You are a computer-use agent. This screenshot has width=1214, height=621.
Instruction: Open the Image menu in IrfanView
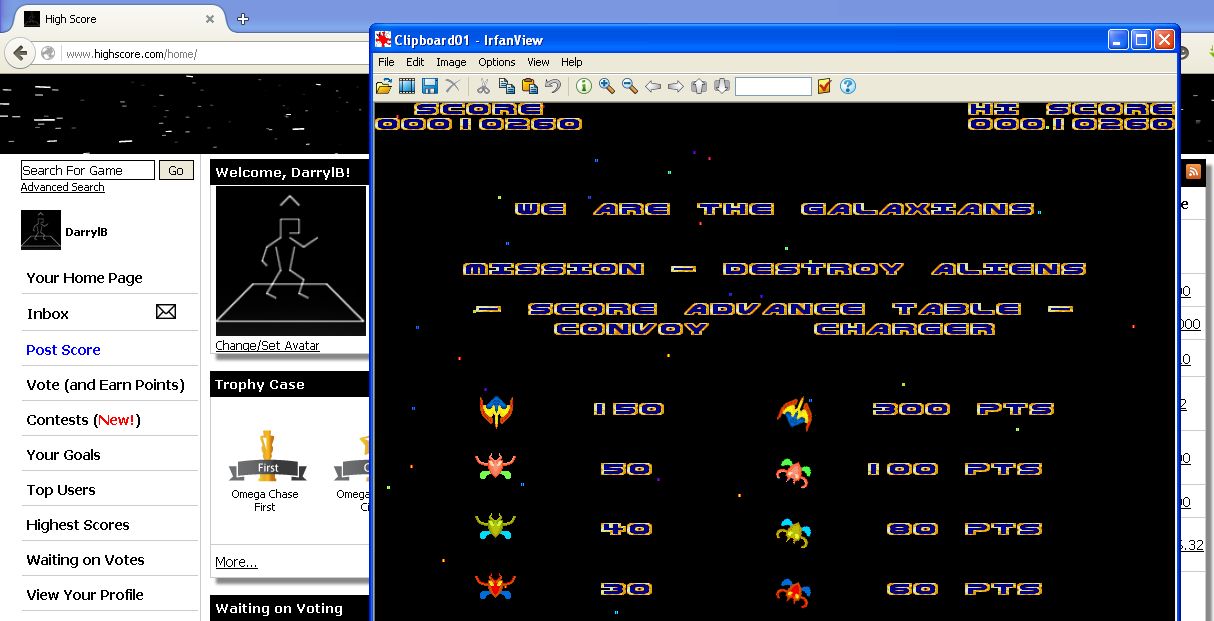(451, 62)
